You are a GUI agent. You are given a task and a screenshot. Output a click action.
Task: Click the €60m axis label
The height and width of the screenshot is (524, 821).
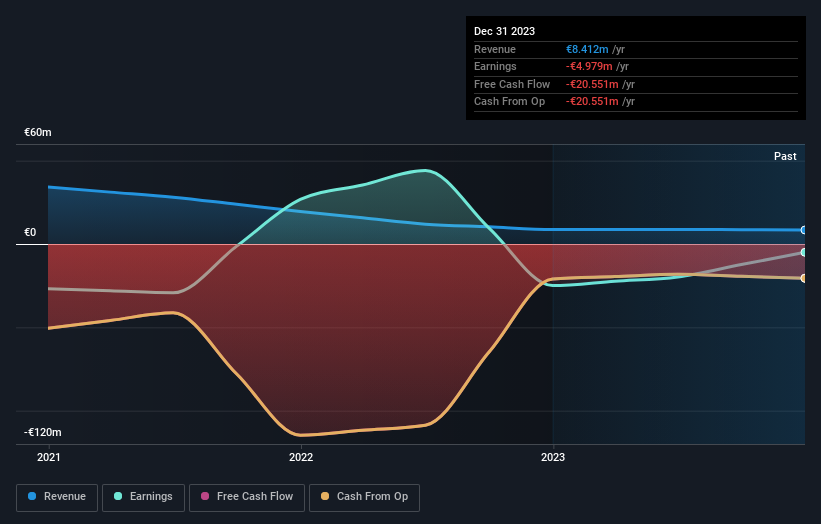[x=38, y=132]
